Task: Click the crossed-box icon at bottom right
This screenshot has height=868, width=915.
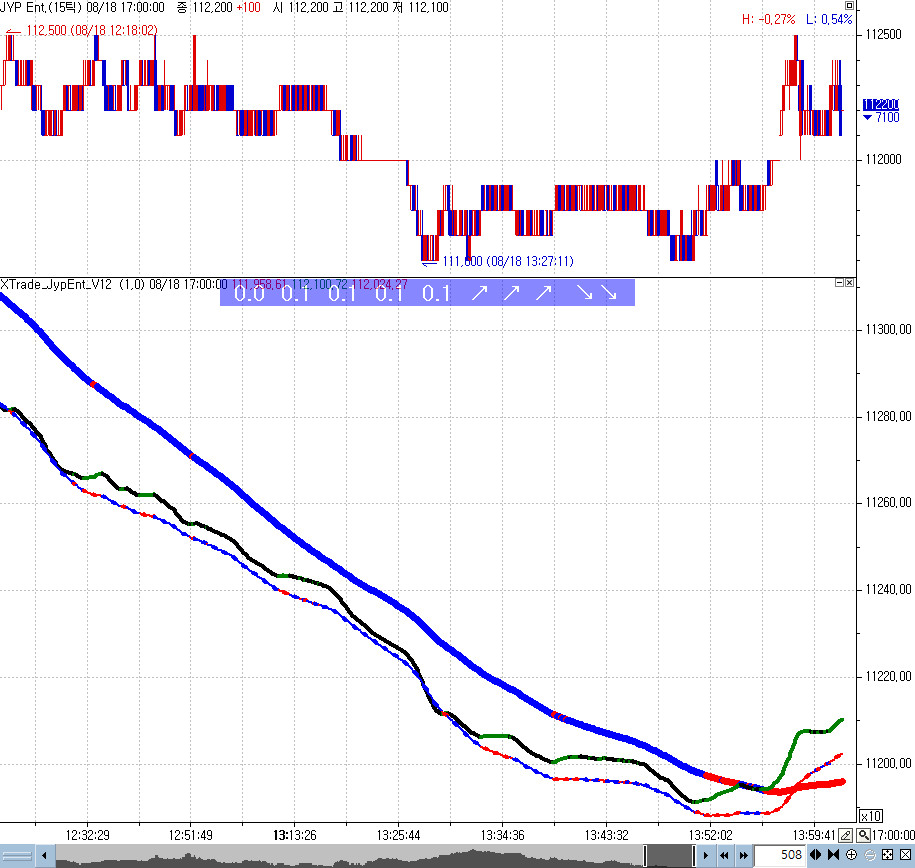Action: [x=903, y=855]
